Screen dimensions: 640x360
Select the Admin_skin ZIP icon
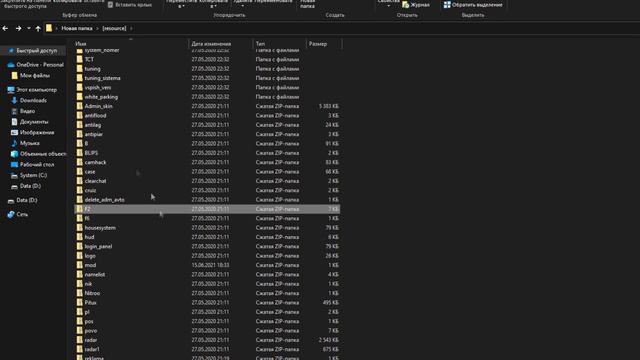[x=80, y=106]
